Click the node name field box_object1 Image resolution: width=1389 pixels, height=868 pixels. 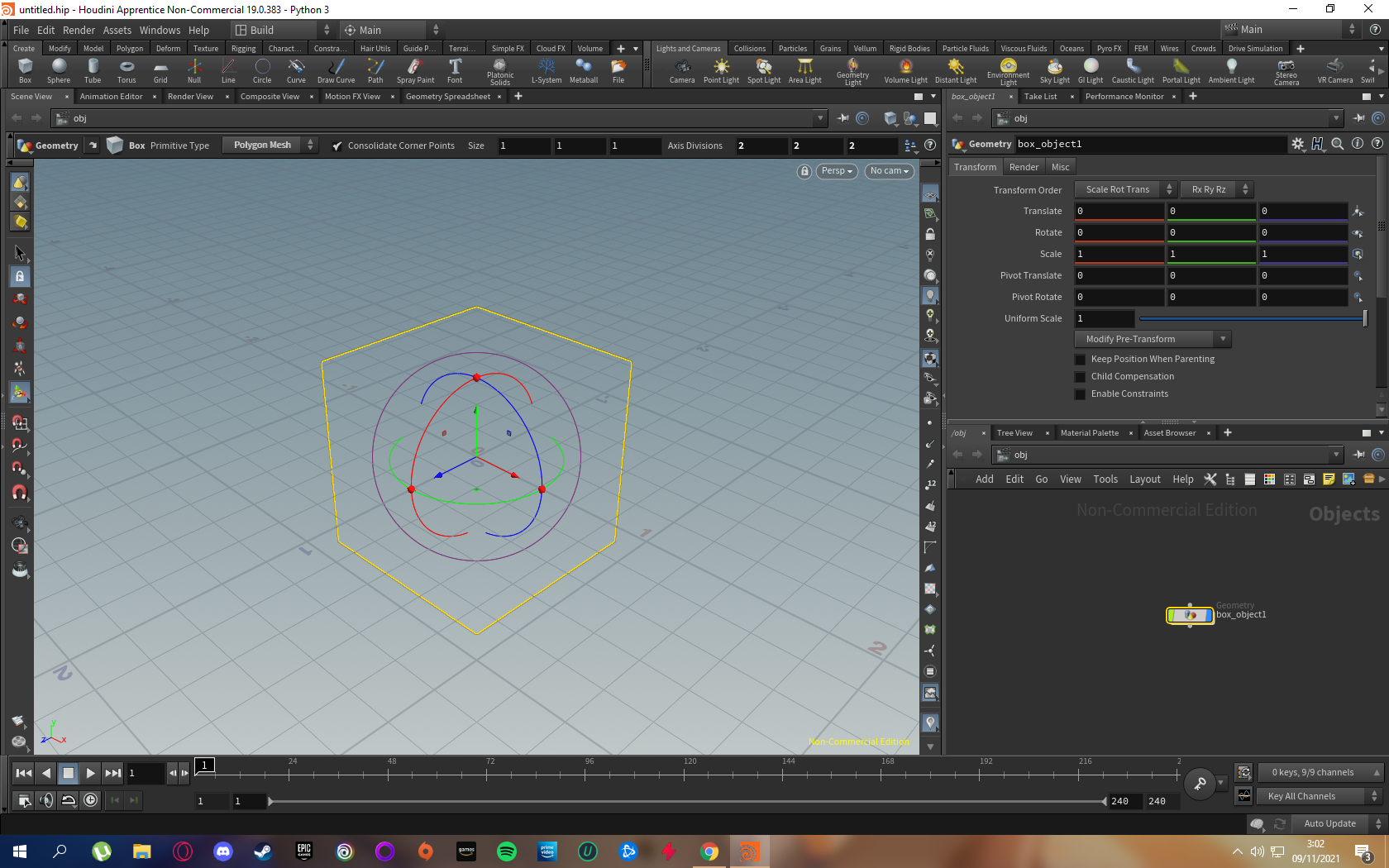pos(1149,144)
